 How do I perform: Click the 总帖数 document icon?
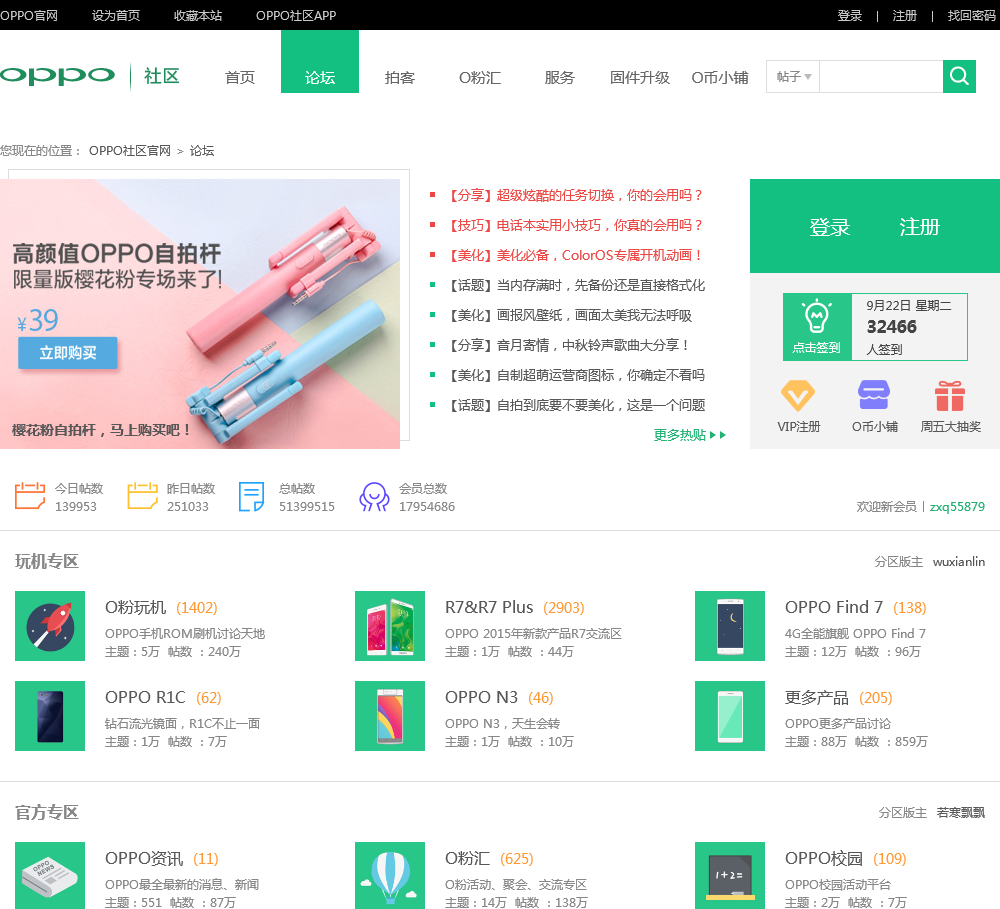(x=251, y=497)
